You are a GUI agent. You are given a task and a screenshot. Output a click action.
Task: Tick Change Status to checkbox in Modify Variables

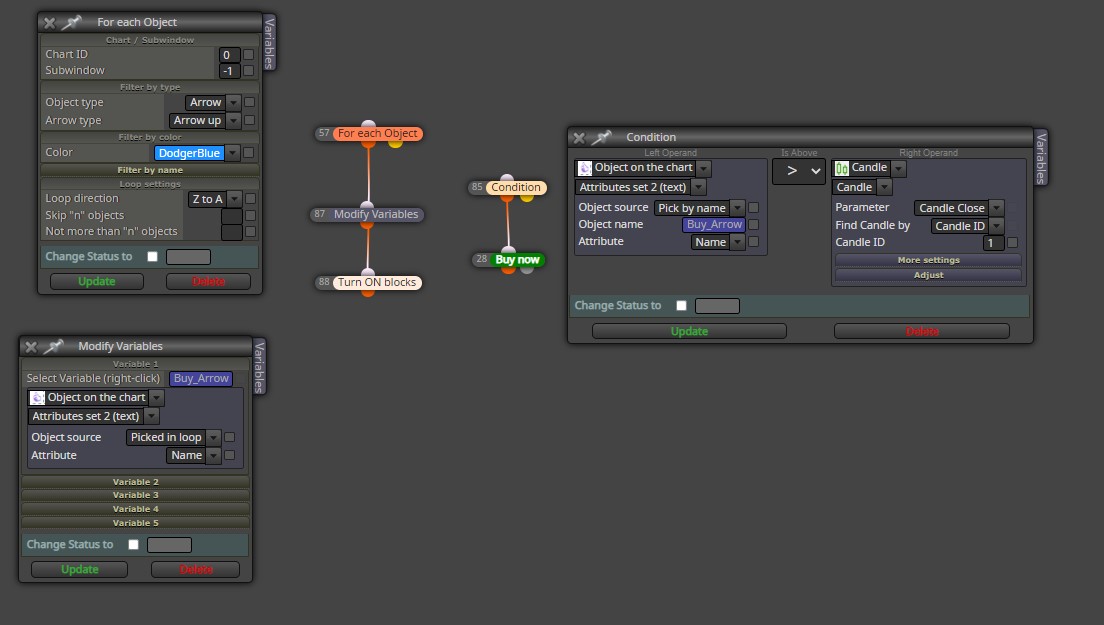coord(133,544)
